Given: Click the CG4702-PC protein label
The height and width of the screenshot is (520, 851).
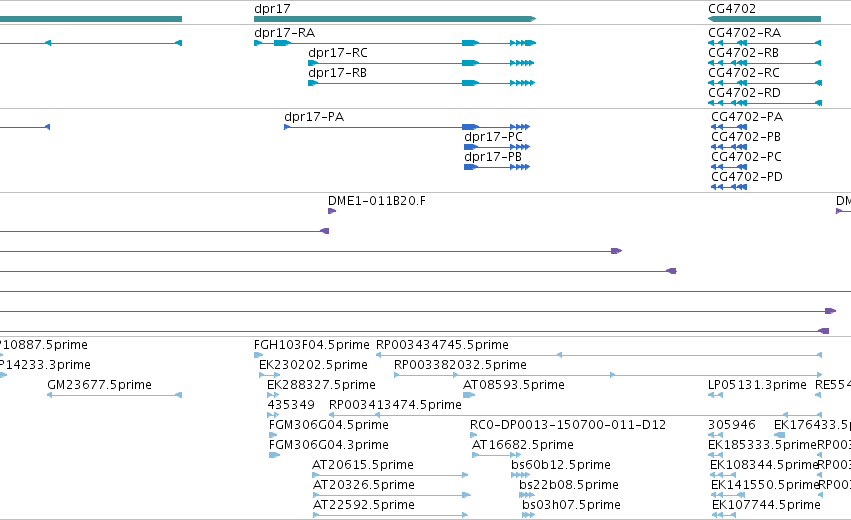Looking at the screenshot, I should 746,157.
